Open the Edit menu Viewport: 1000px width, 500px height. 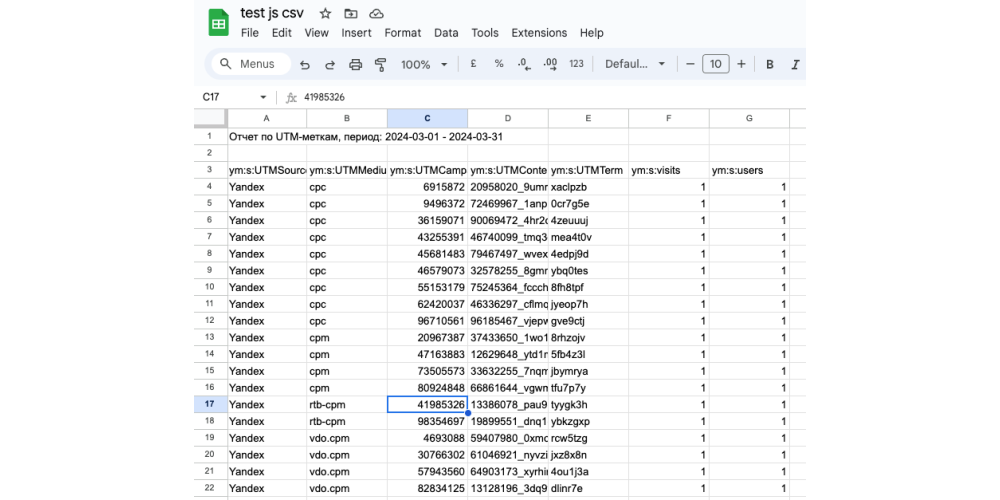pos(282,33)
